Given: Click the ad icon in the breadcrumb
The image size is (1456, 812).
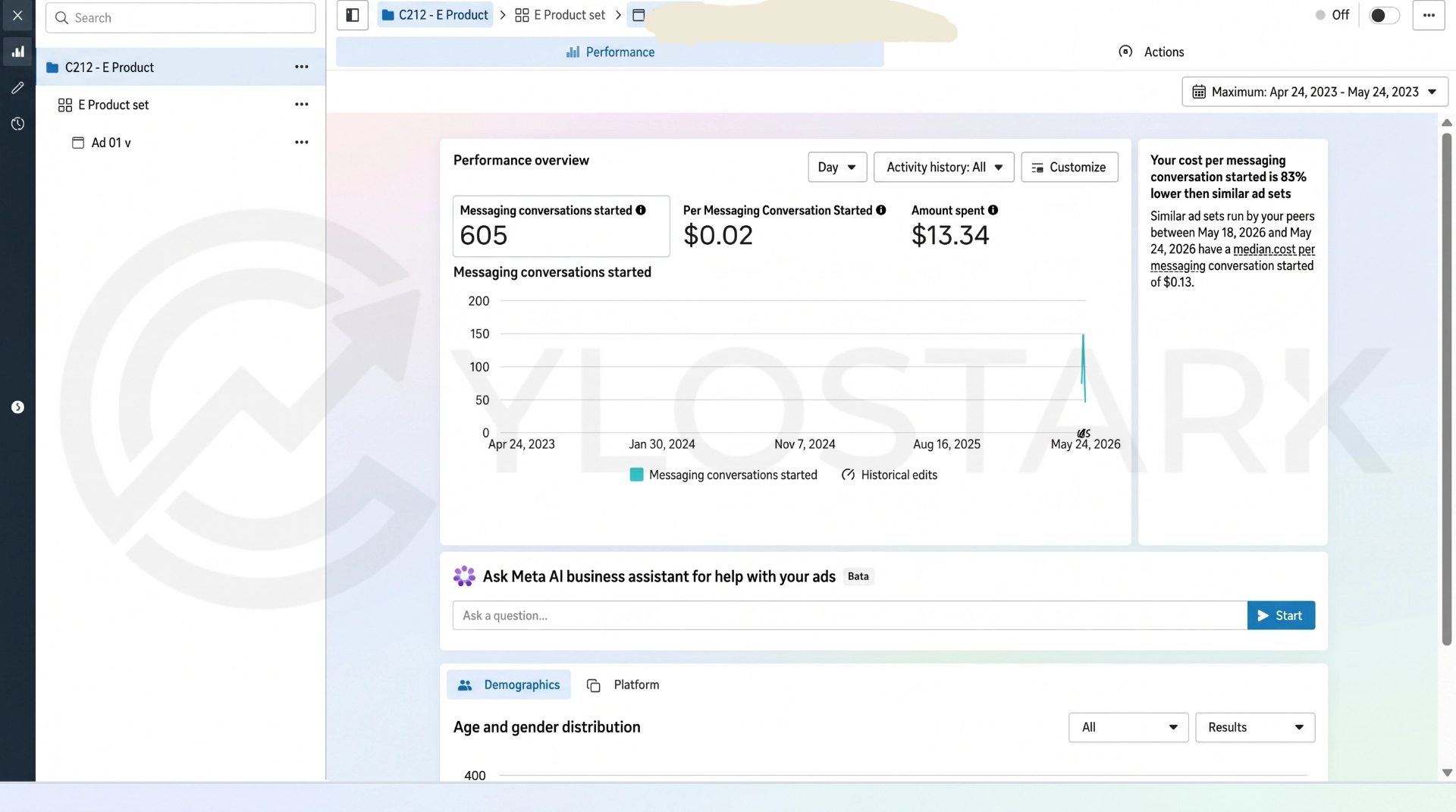Looking at the screenshot, I should coord(639,15).
